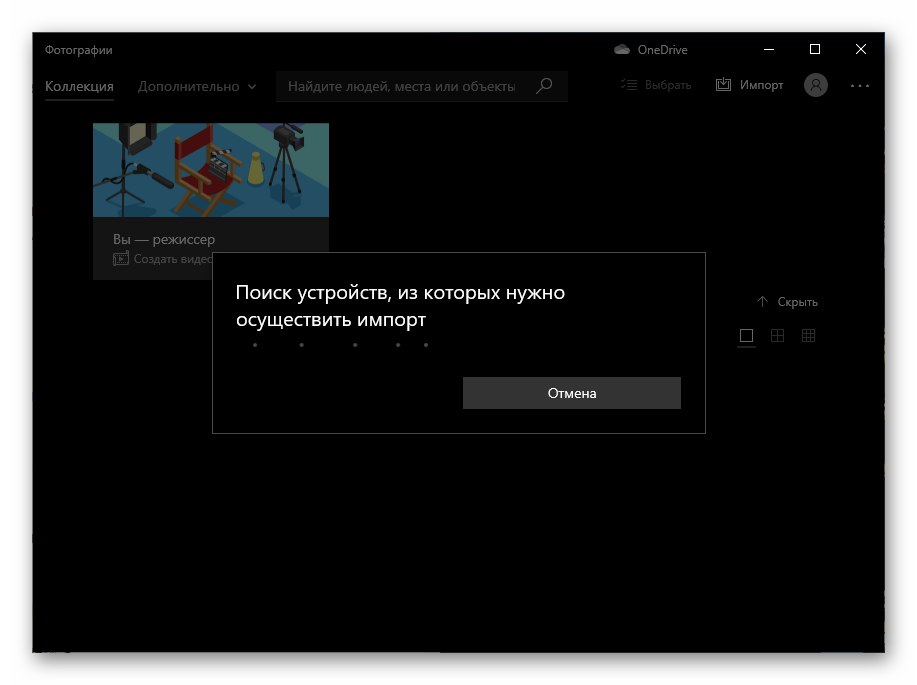Click the device search progress dots
The width and height of the screenshot is (917, 685).
pyautogui.click(x=340, y=344)
